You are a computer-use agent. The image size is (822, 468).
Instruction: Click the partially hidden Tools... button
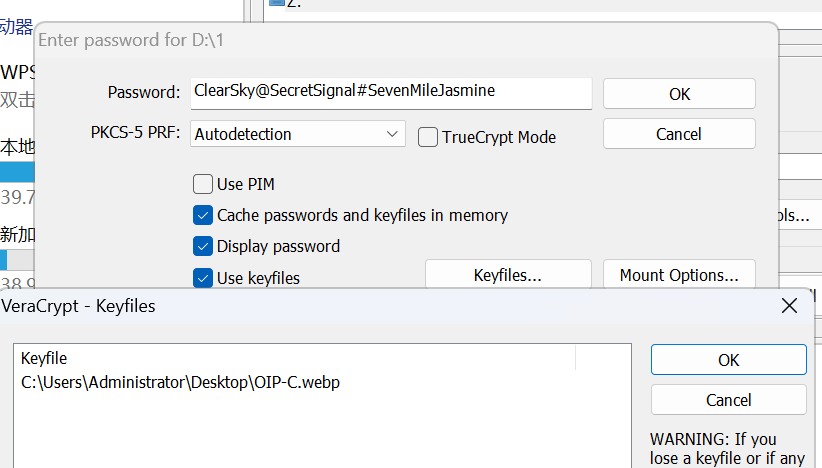794,215
